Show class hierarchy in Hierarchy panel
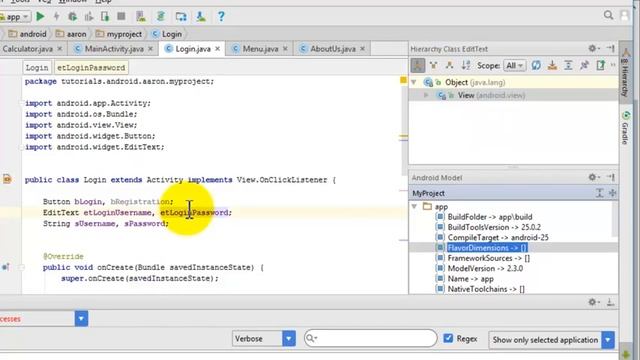The image size is (640, 360). [418, 65]
